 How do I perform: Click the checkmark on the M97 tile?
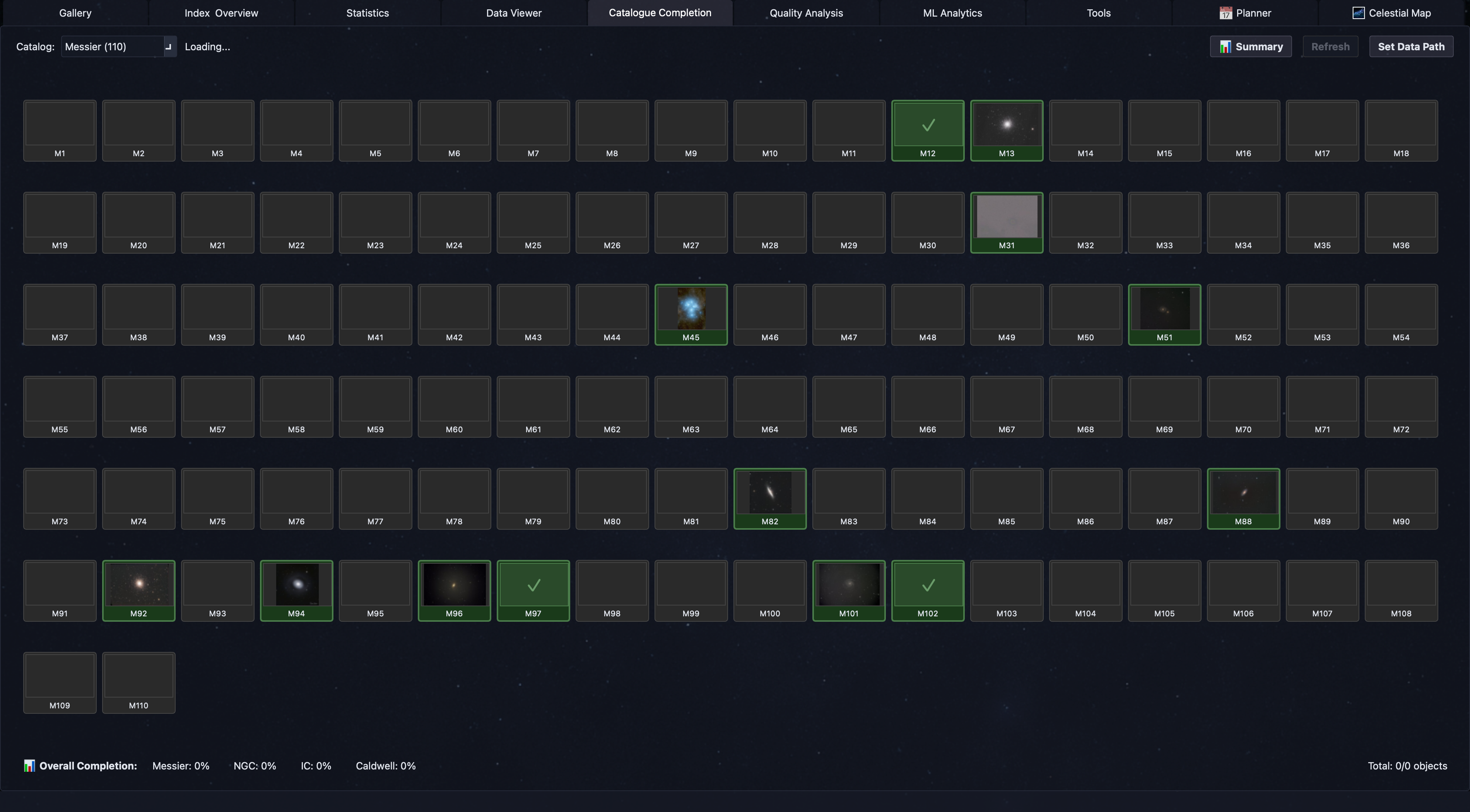pos(533,585)
